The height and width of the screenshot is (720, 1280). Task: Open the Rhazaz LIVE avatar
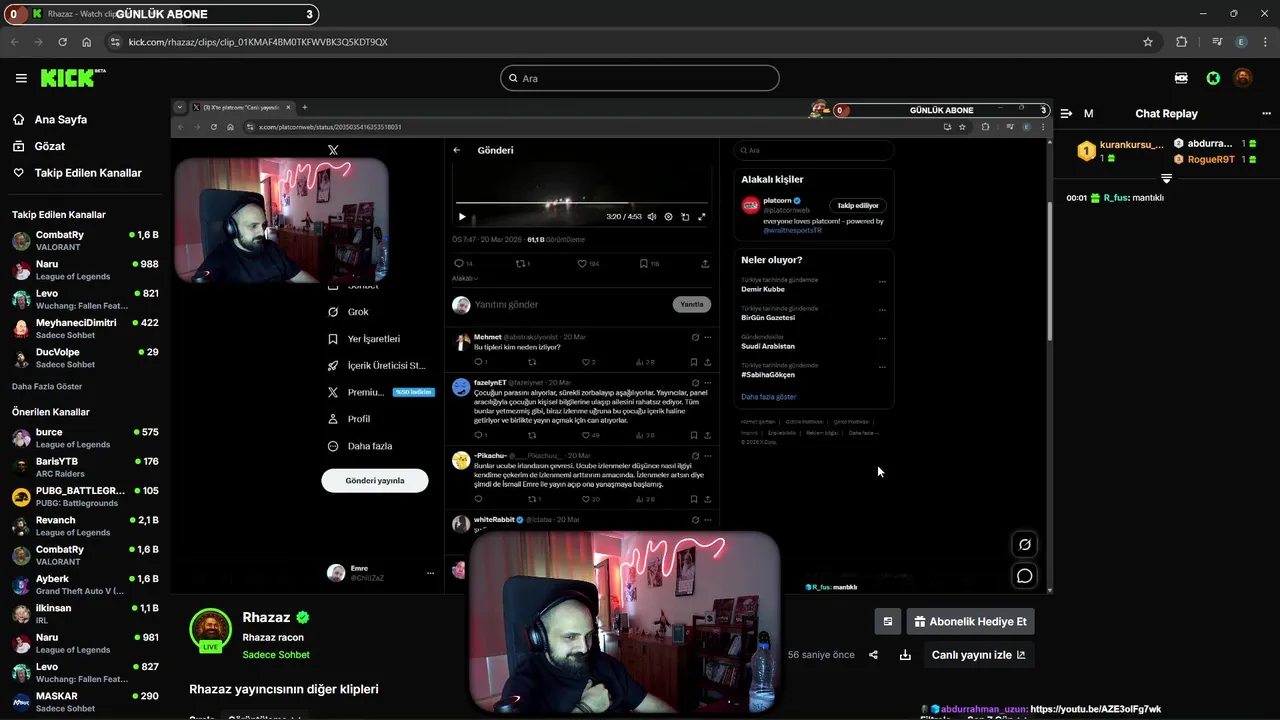[x=211, y=630]
